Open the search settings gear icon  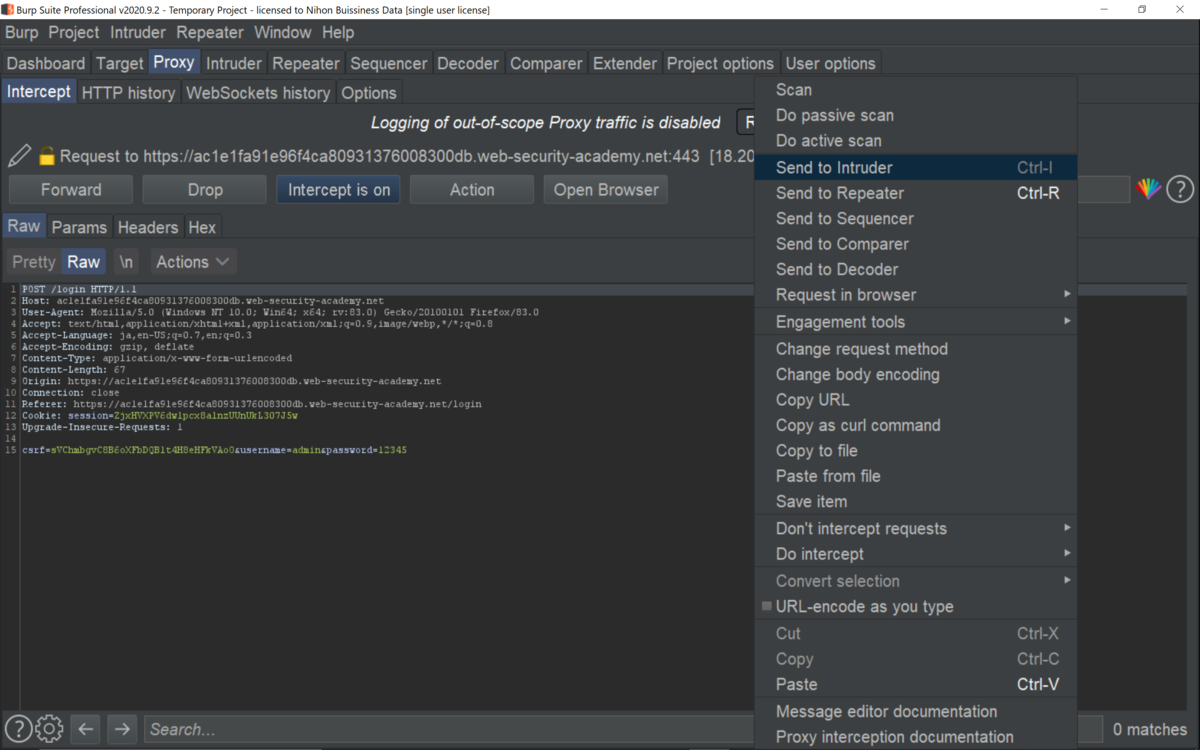49,729
